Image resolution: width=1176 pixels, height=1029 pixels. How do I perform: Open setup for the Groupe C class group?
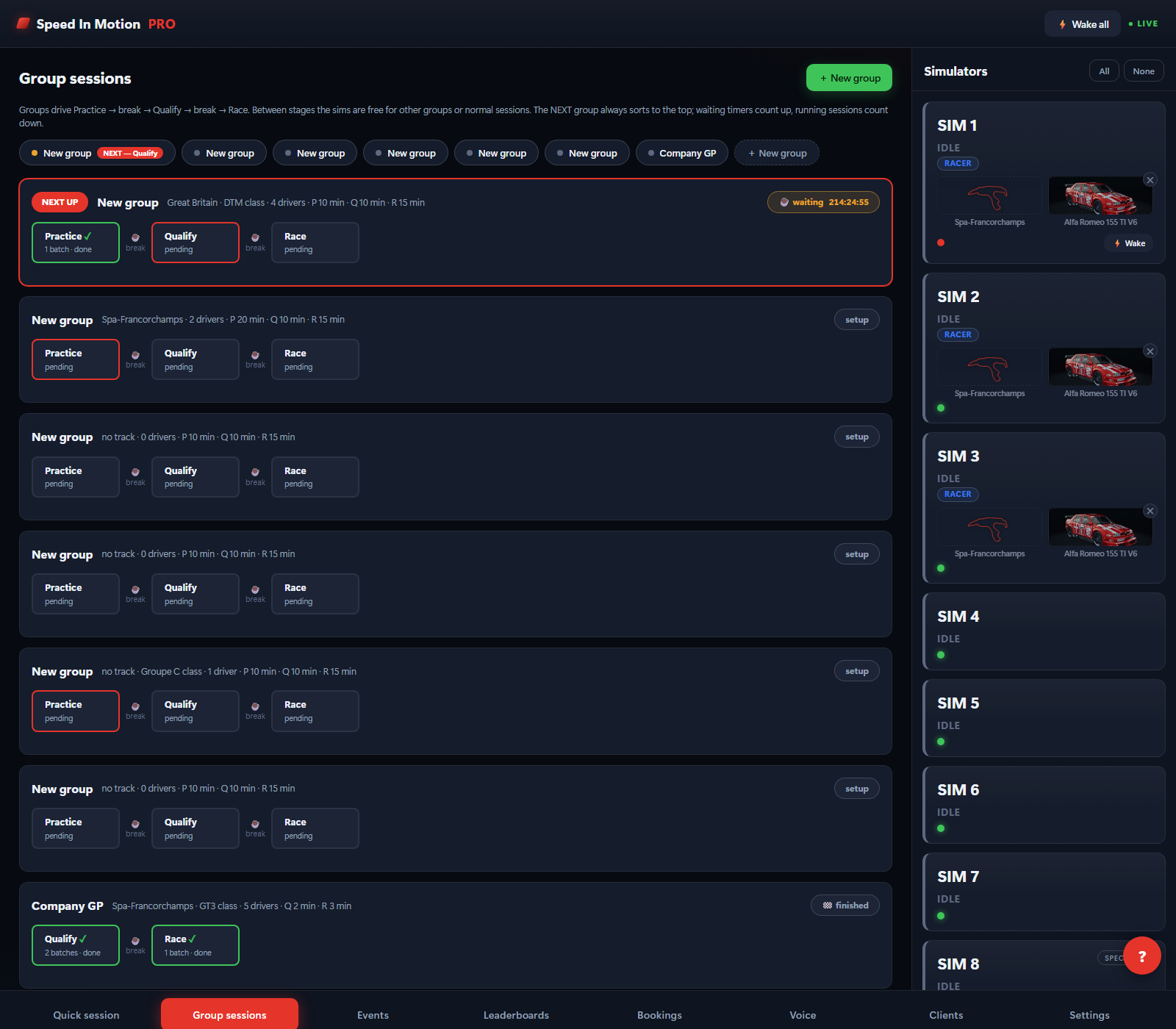coord(857,671)
